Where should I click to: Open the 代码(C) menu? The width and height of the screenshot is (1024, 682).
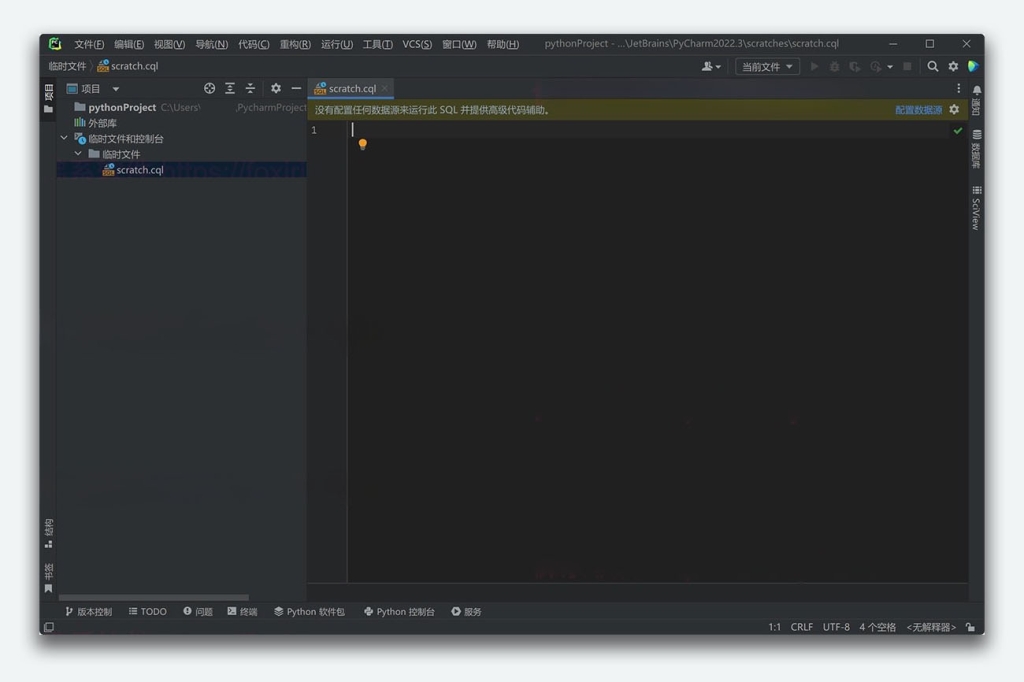(x=253, y=44)
